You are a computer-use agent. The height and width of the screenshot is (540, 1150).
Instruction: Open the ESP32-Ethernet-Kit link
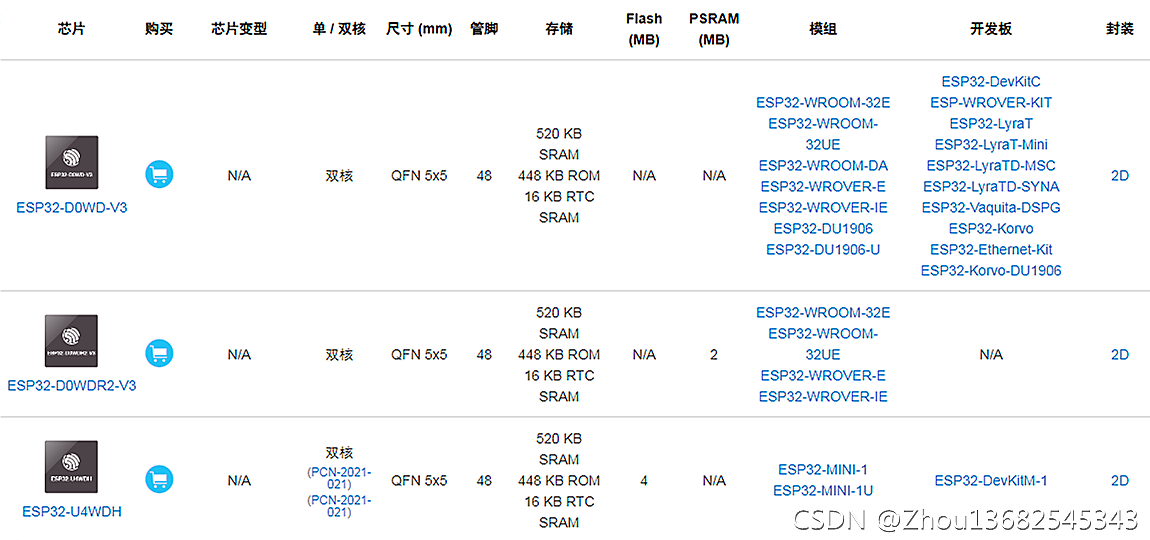coord(991,249)
